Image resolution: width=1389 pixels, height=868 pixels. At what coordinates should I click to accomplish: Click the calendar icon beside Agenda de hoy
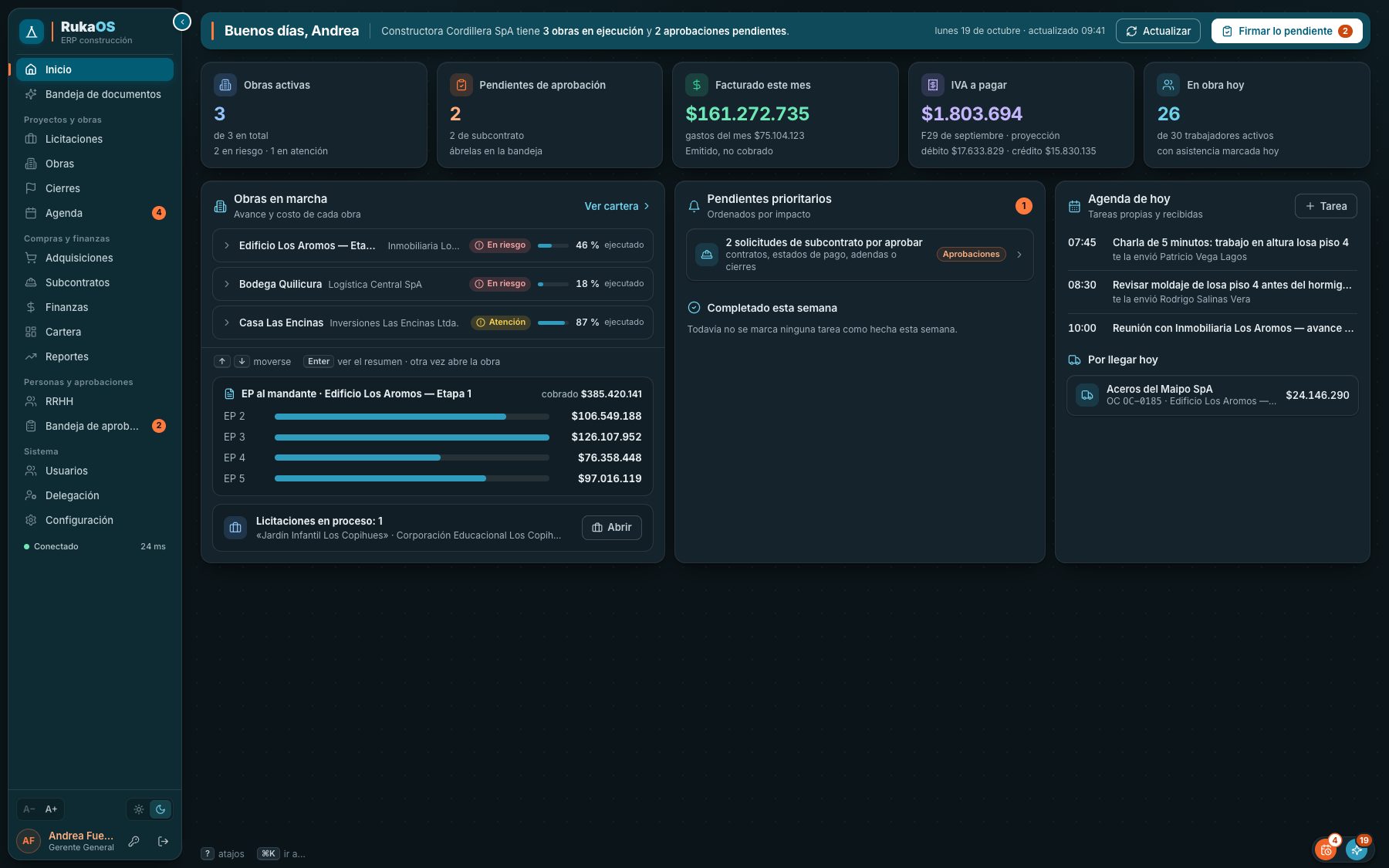[x=1074, y=206]
